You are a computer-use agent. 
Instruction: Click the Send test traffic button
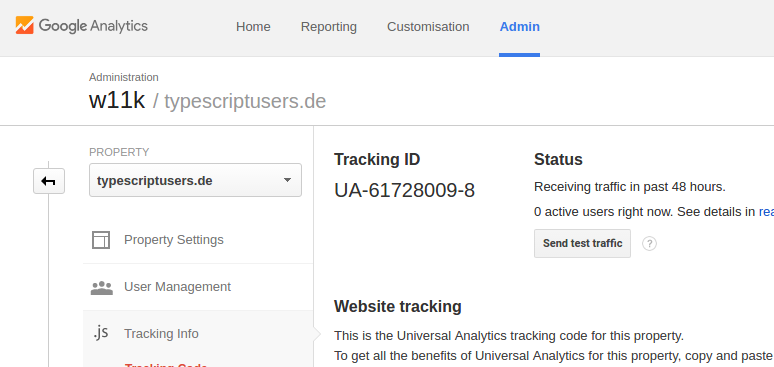(x=582, y=244)
